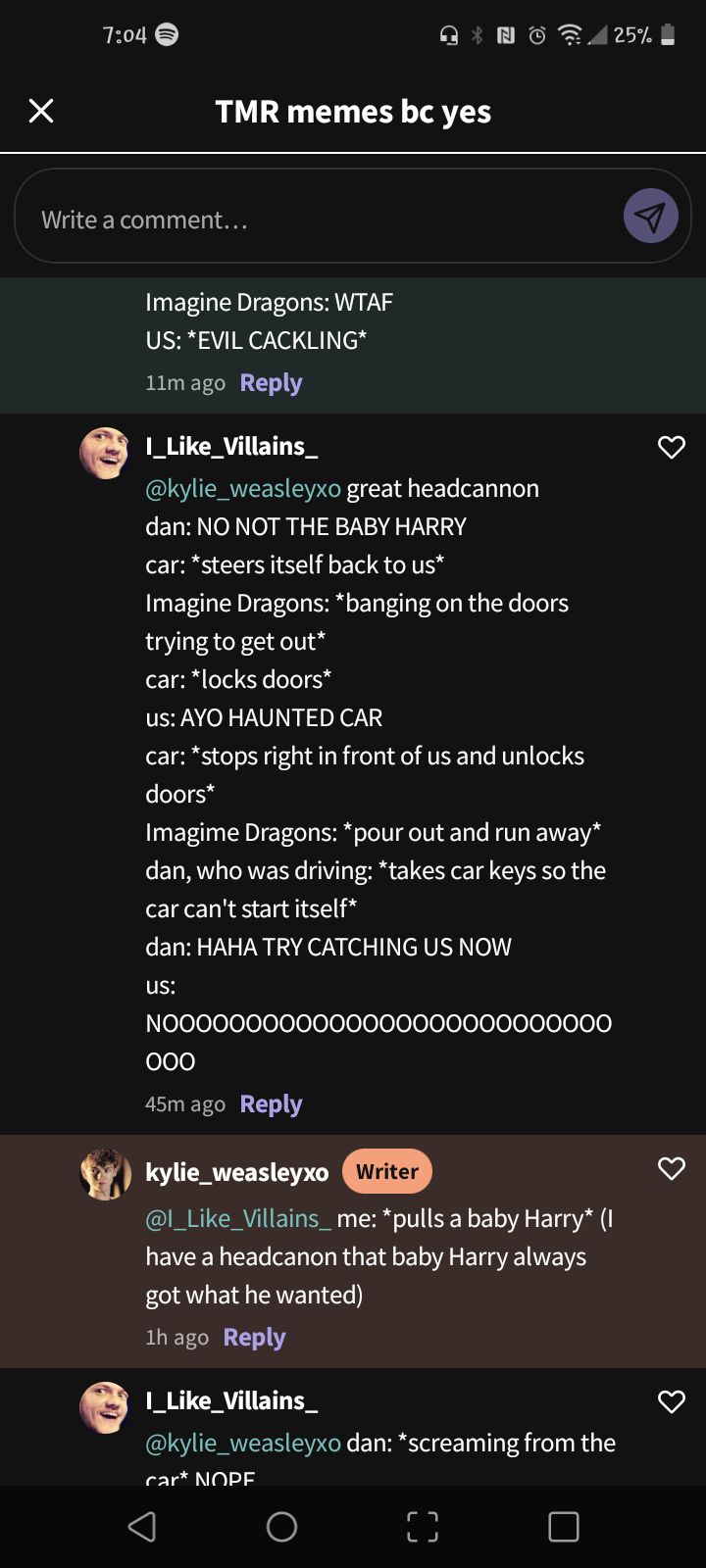The height and width of the screenshot is (1568, 706).
Task: Tap the Android home circle button
Action: pos(282,1526)
